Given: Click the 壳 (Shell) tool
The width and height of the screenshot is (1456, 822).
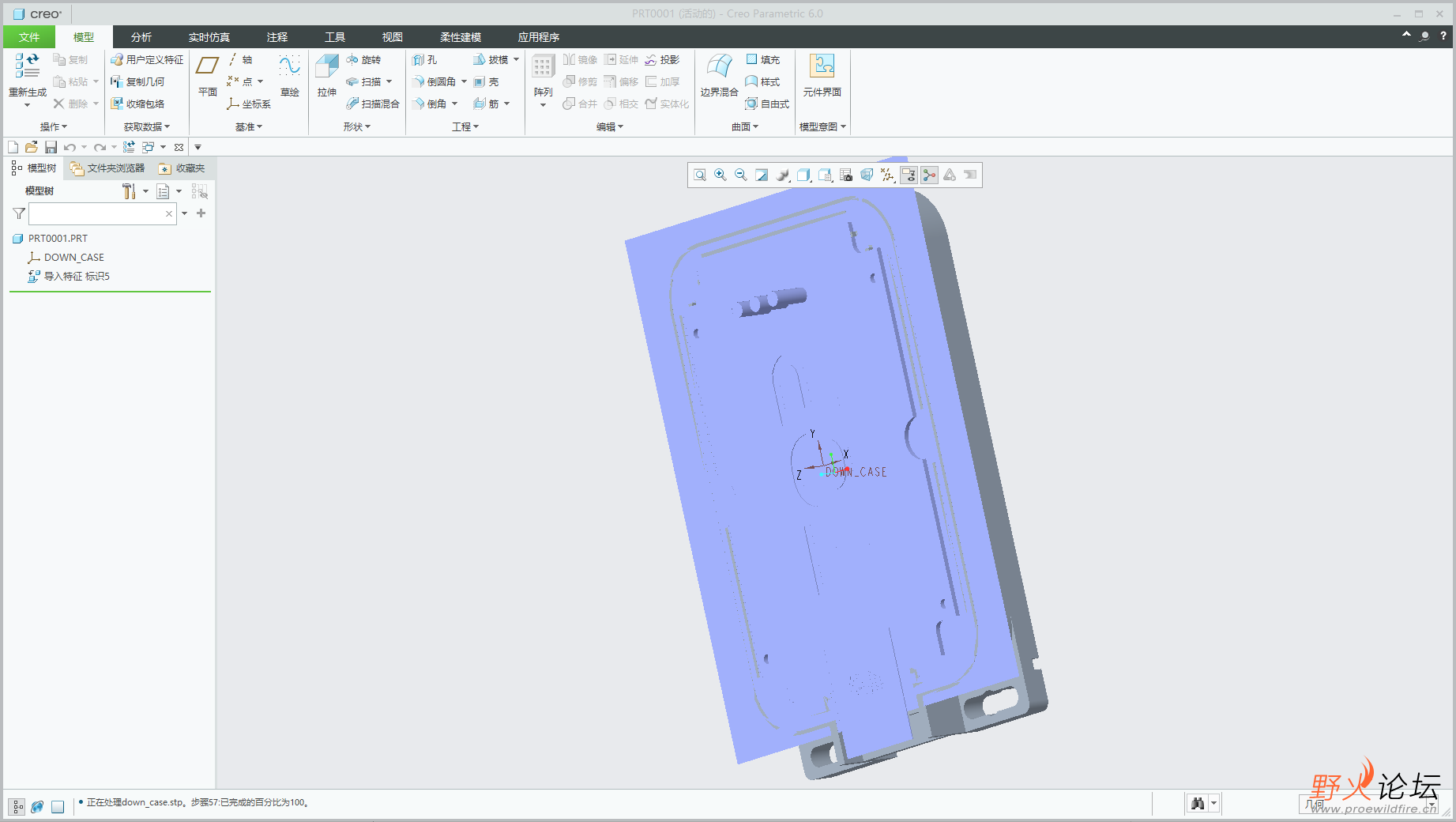Looking at the screenshot, I should [486, 82].
